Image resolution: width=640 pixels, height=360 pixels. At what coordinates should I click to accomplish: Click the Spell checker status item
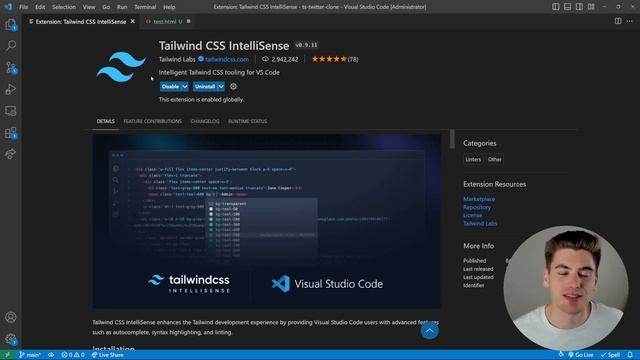click(x=610, y=355)
